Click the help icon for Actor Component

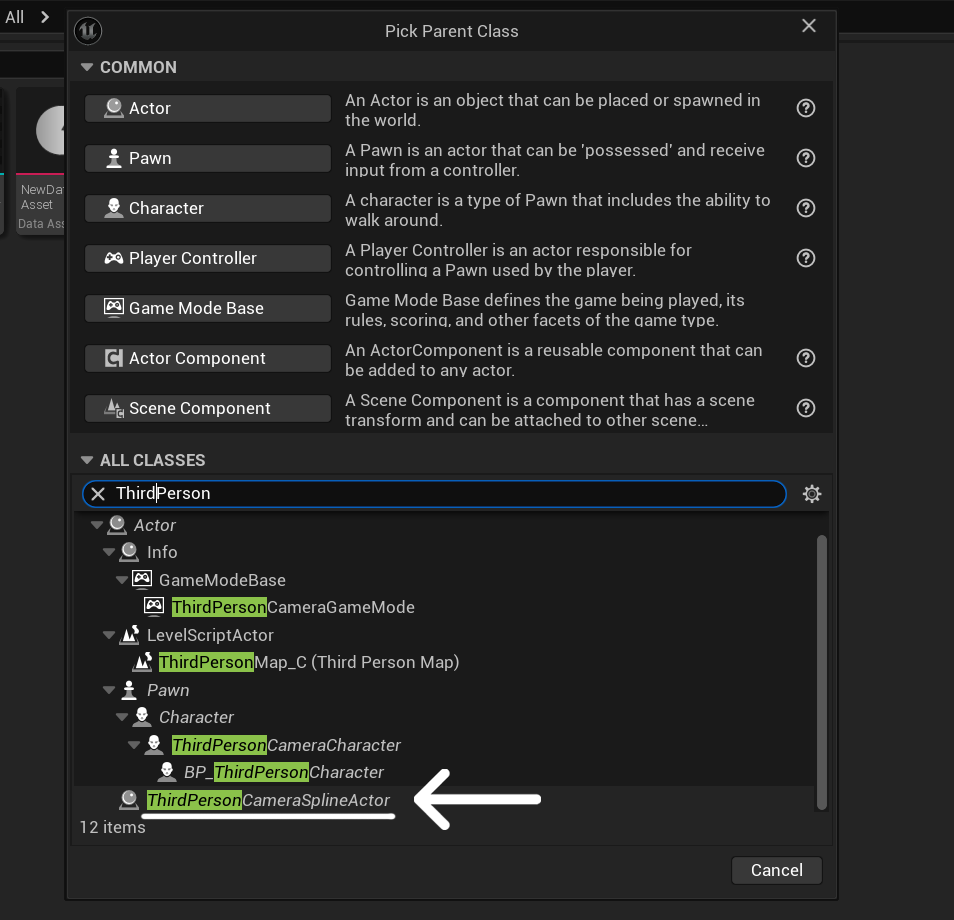[805, 358]
